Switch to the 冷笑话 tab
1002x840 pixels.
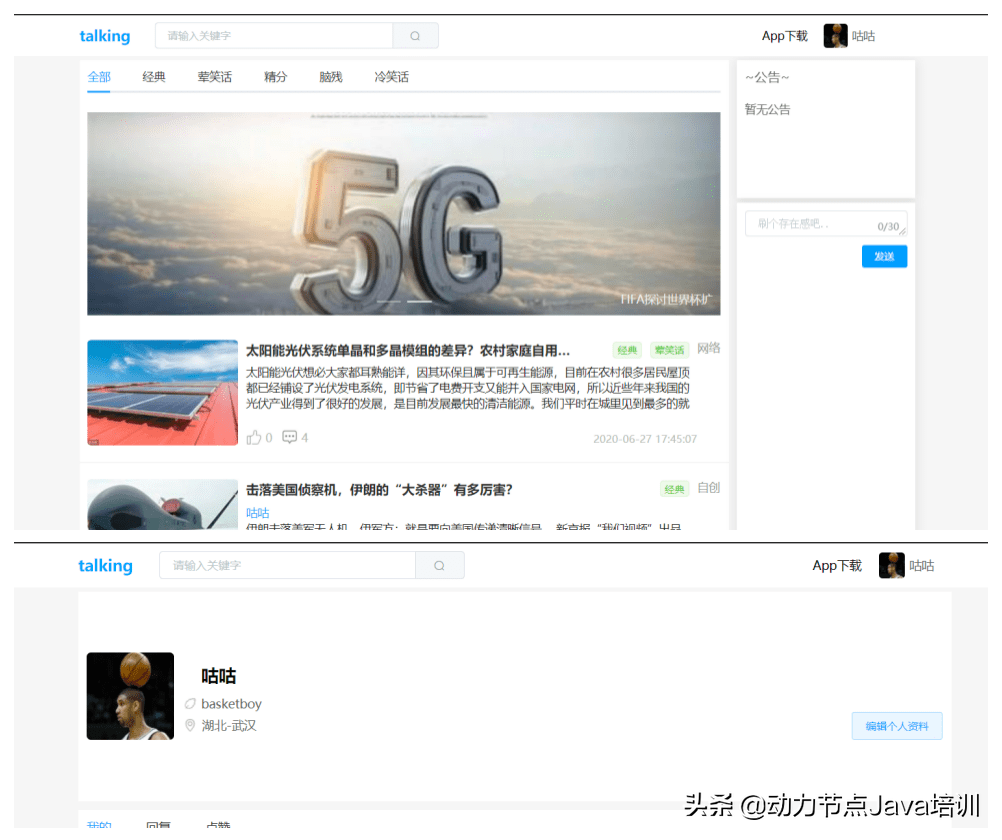pos(391,76)
